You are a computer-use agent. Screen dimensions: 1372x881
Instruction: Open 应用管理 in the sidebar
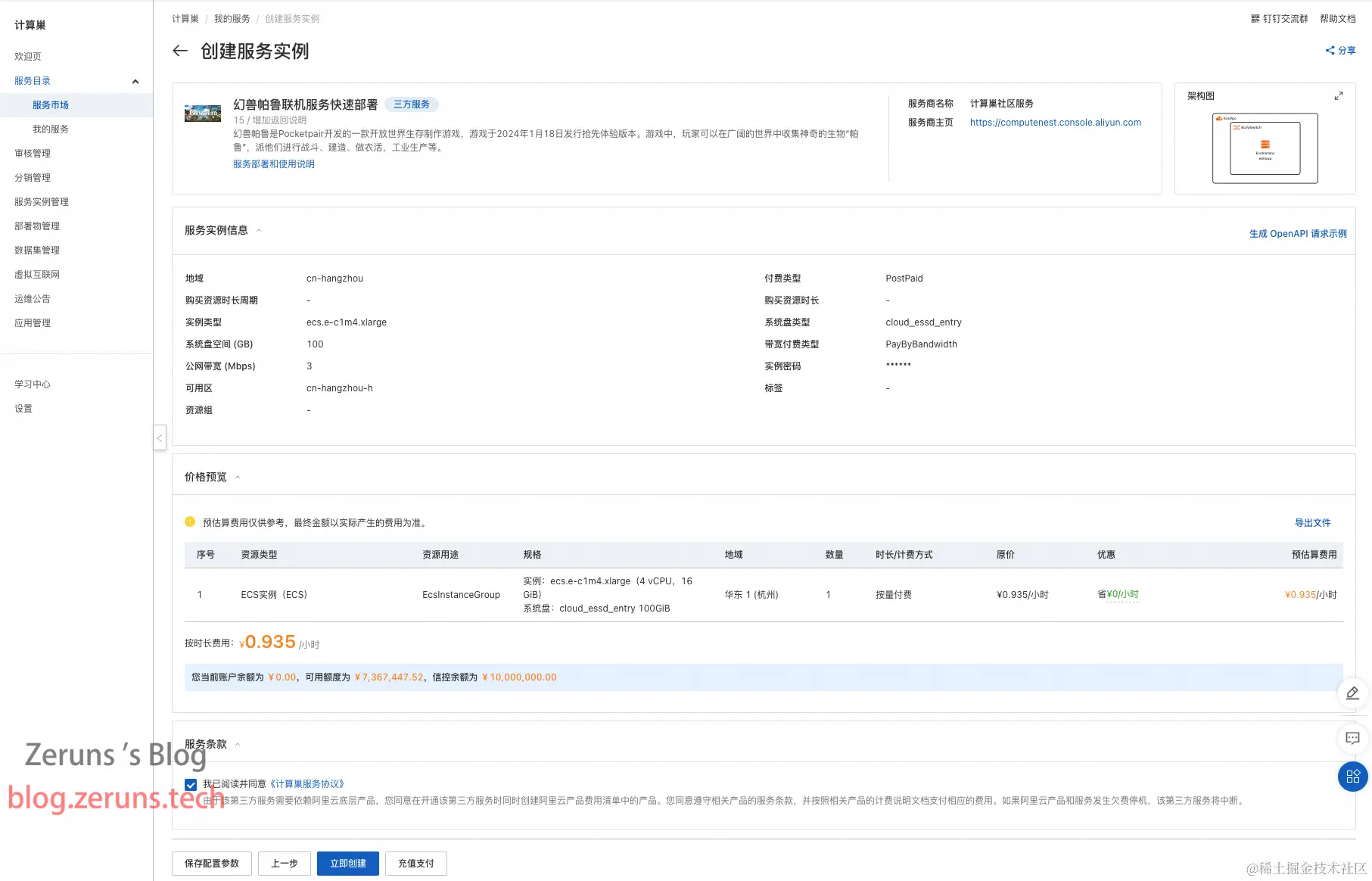[x=33, y=323]
